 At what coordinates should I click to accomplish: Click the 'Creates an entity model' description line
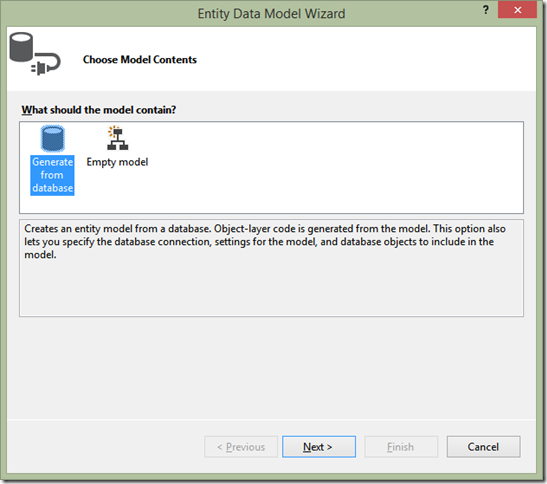click(265, 229)
